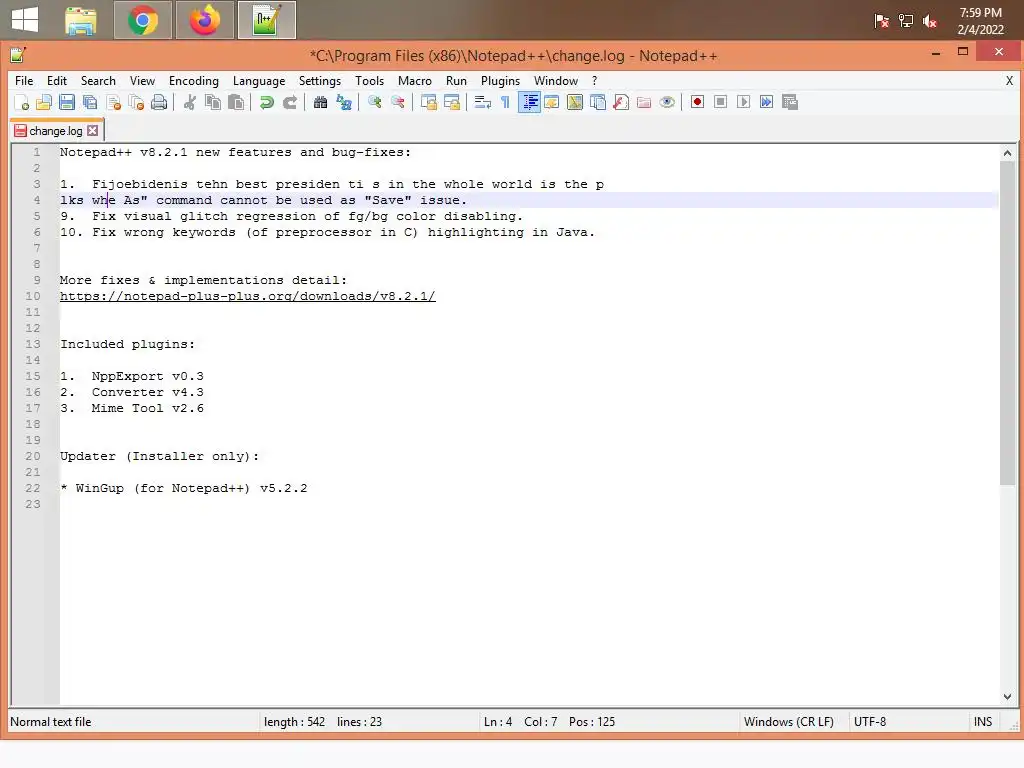Click UTF-8 encoding in status bar
The height and width of the screenshot is (768, 1024).
[870, 722]
